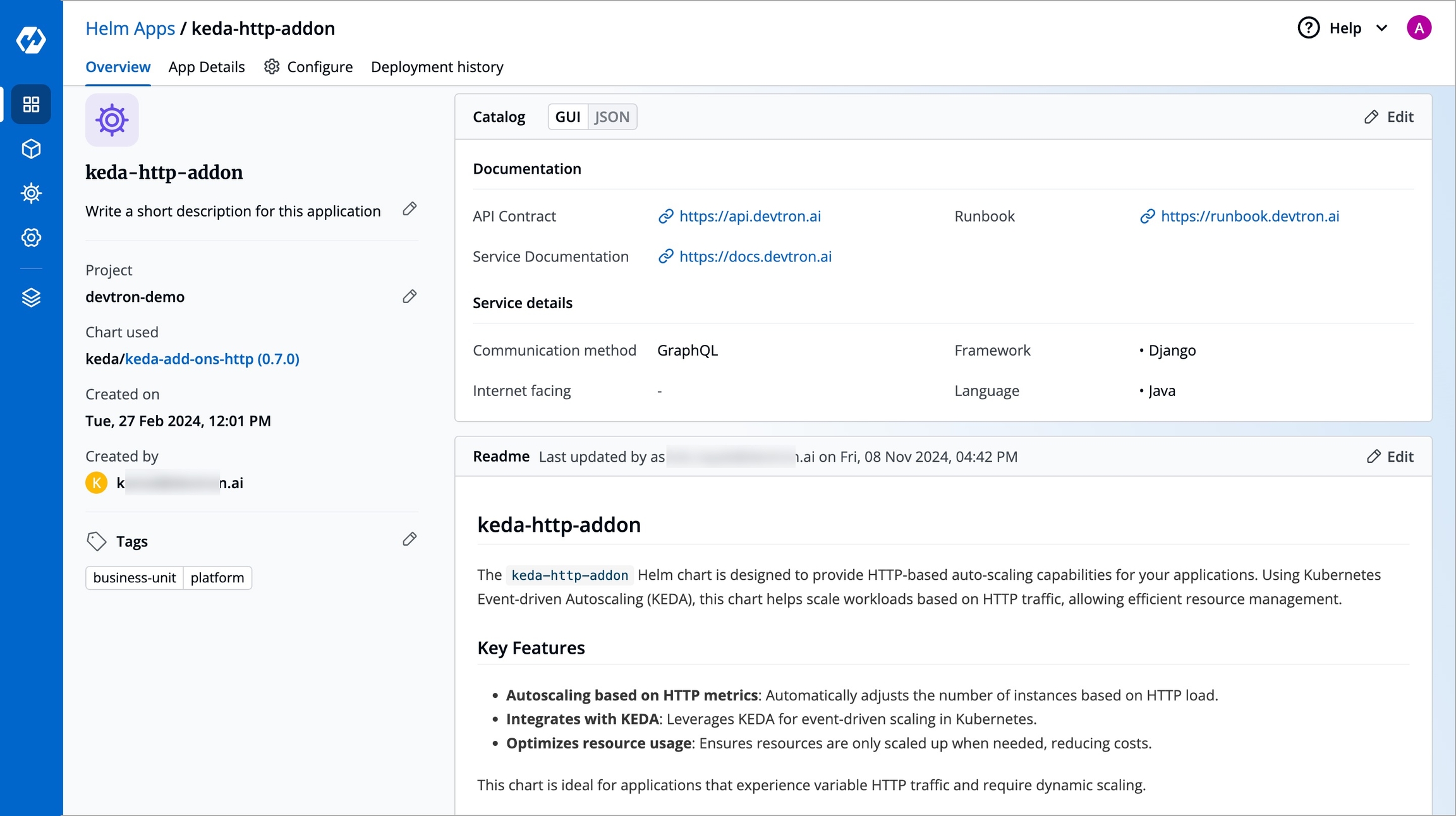Open the cube icon in the sidebar
1456x816 pixels.
[31, 149]
